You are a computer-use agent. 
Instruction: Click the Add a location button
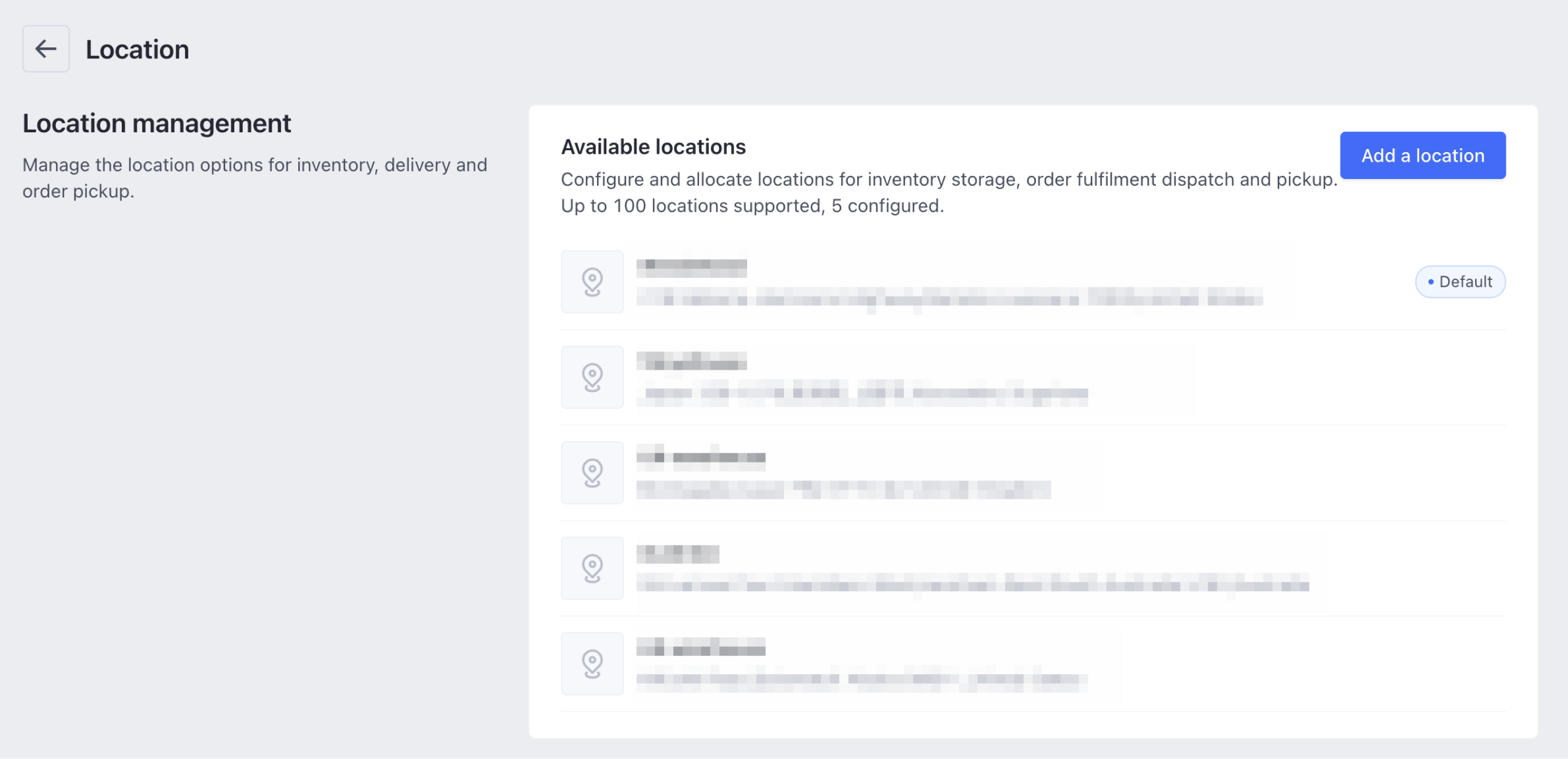[x=1422, y=155]
